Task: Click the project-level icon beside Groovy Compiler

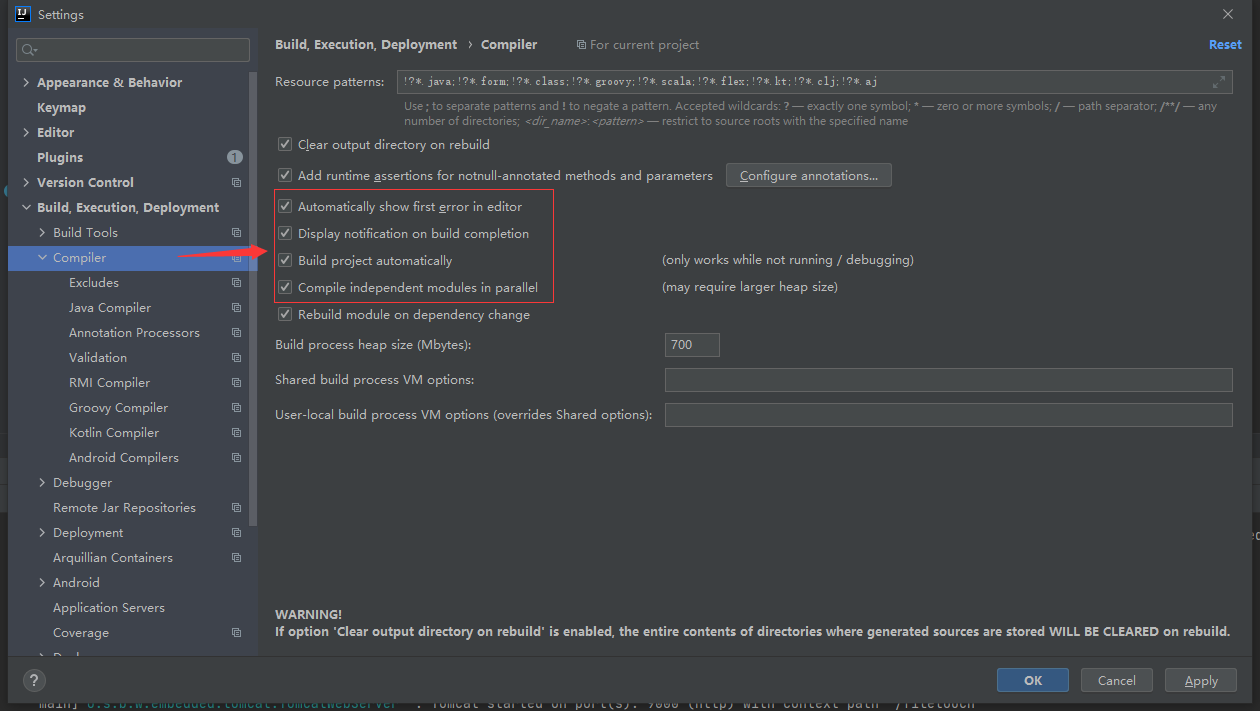Action: click(236, 408)
